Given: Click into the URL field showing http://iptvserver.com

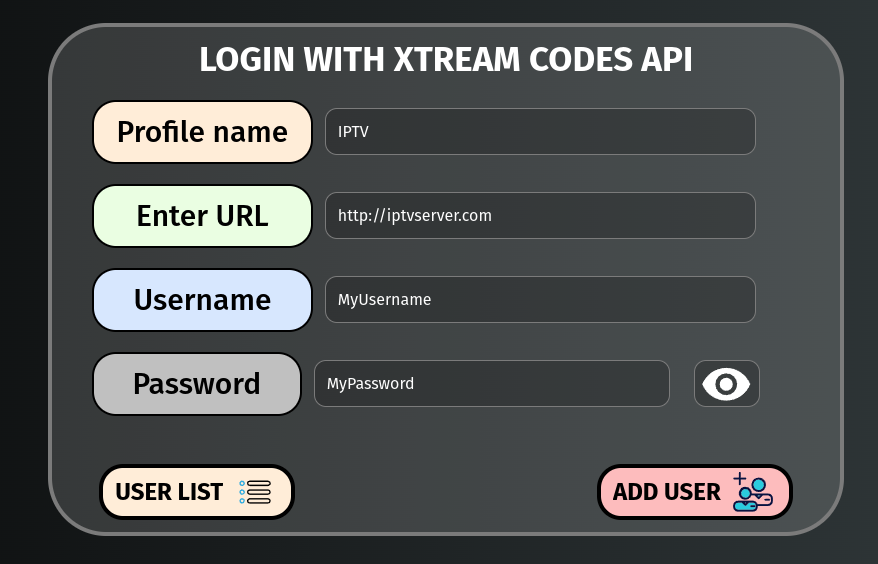Looking at the screenshot, I should tap(540, 216).
